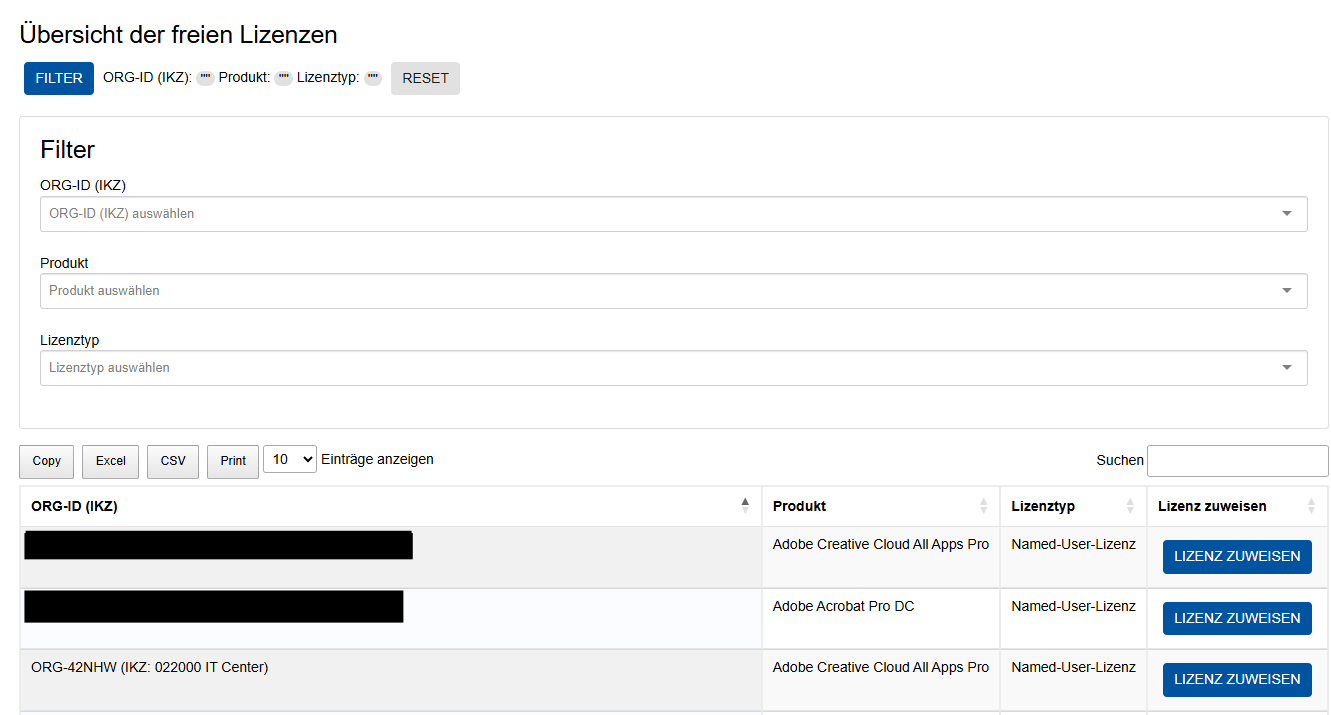Assign license for ORG-42NHW IT Center row
The width and height of the screenshot is (1331, 715).
pyautogui.click(x=1237, y=679)
